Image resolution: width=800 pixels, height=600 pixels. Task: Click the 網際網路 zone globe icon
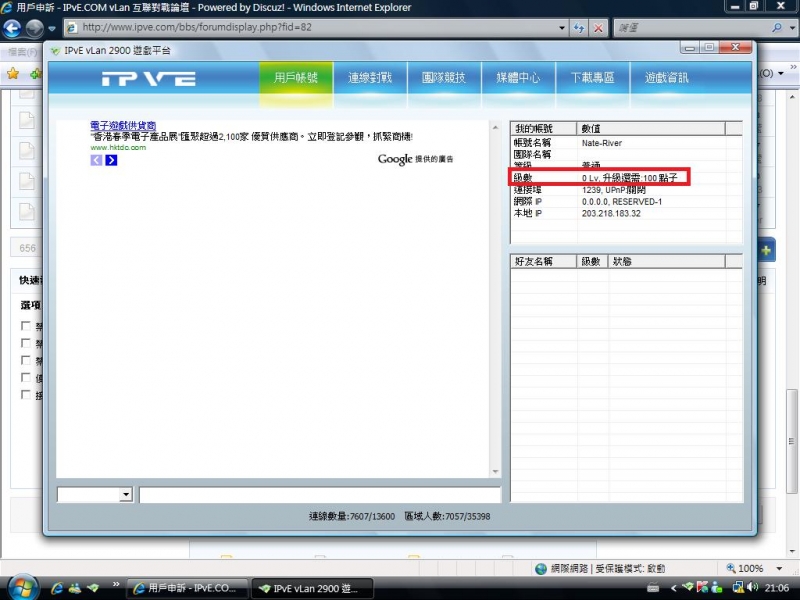coord(541,568)
